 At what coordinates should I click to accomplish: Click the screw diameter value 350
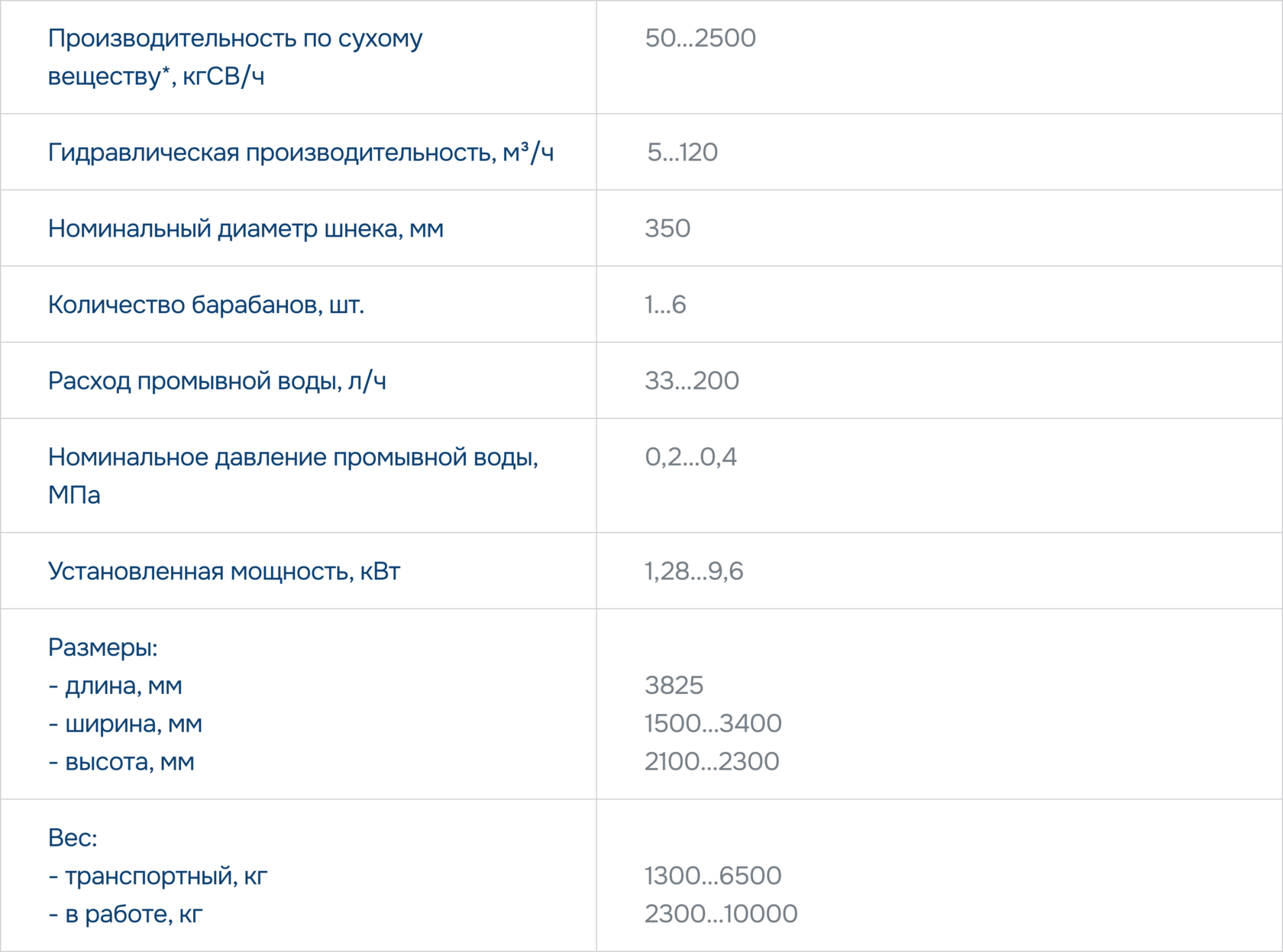pos(667,228)
